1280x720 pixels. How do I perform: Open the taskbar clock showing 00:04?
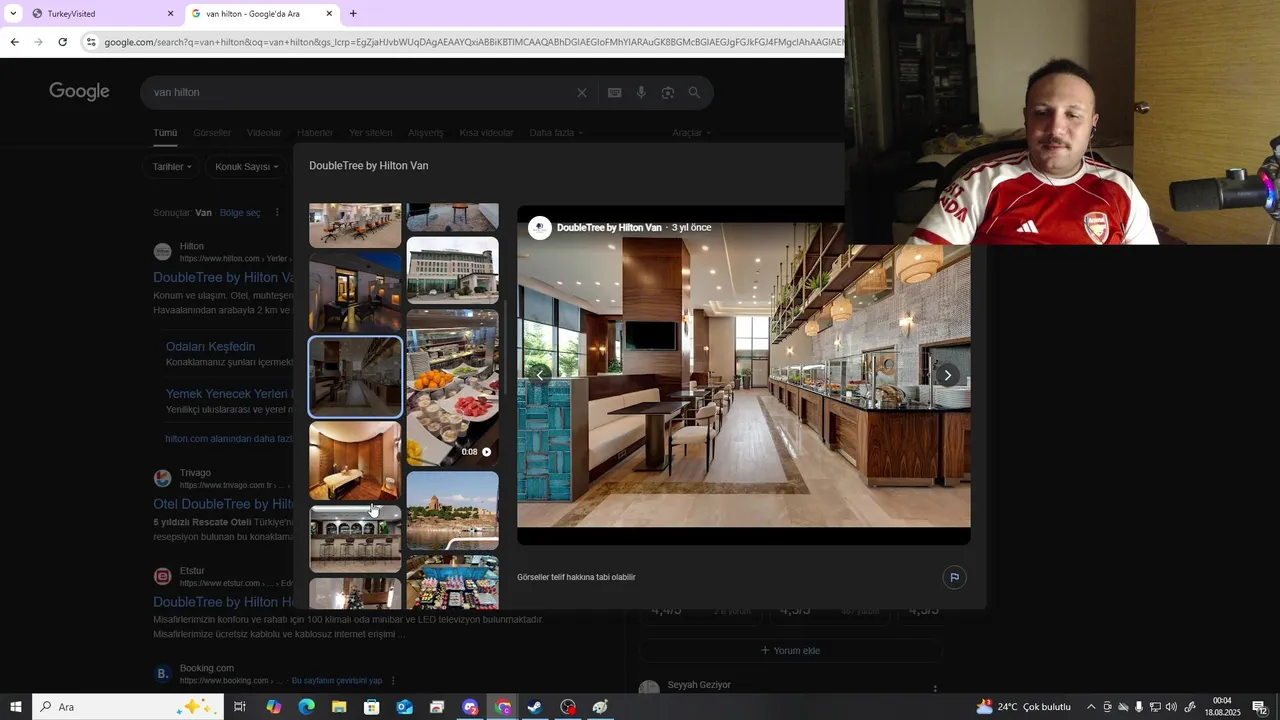coord(1222,707)
